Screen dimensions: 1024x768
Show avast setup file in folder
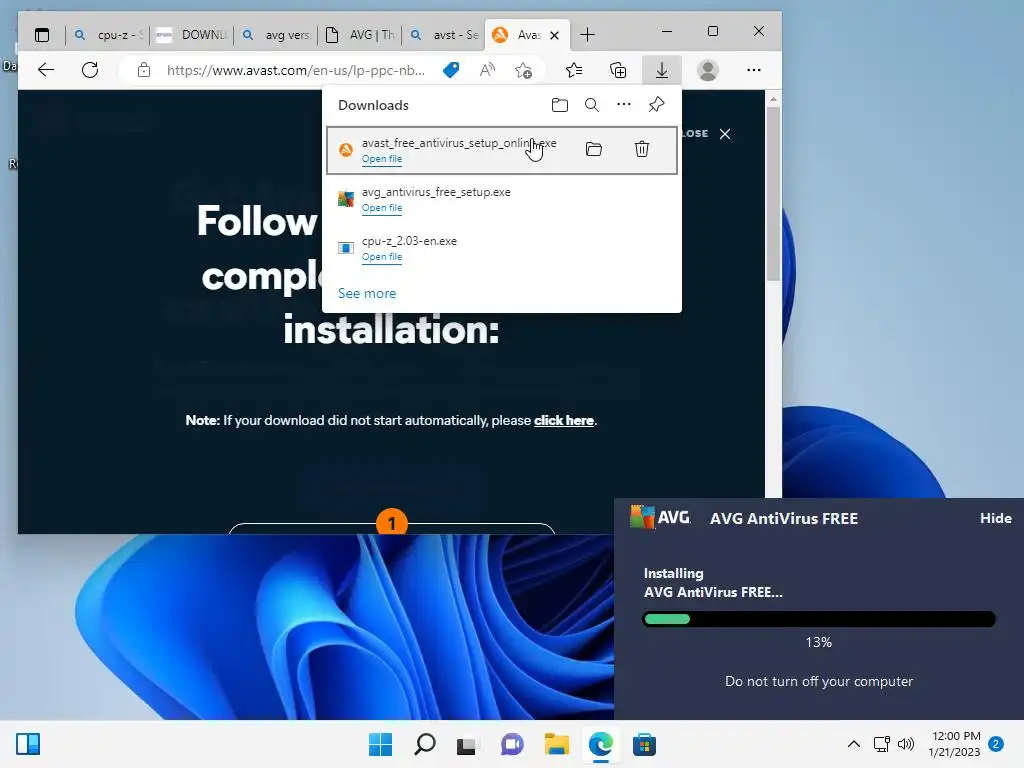pyautogui.click(x=594, y=150)
